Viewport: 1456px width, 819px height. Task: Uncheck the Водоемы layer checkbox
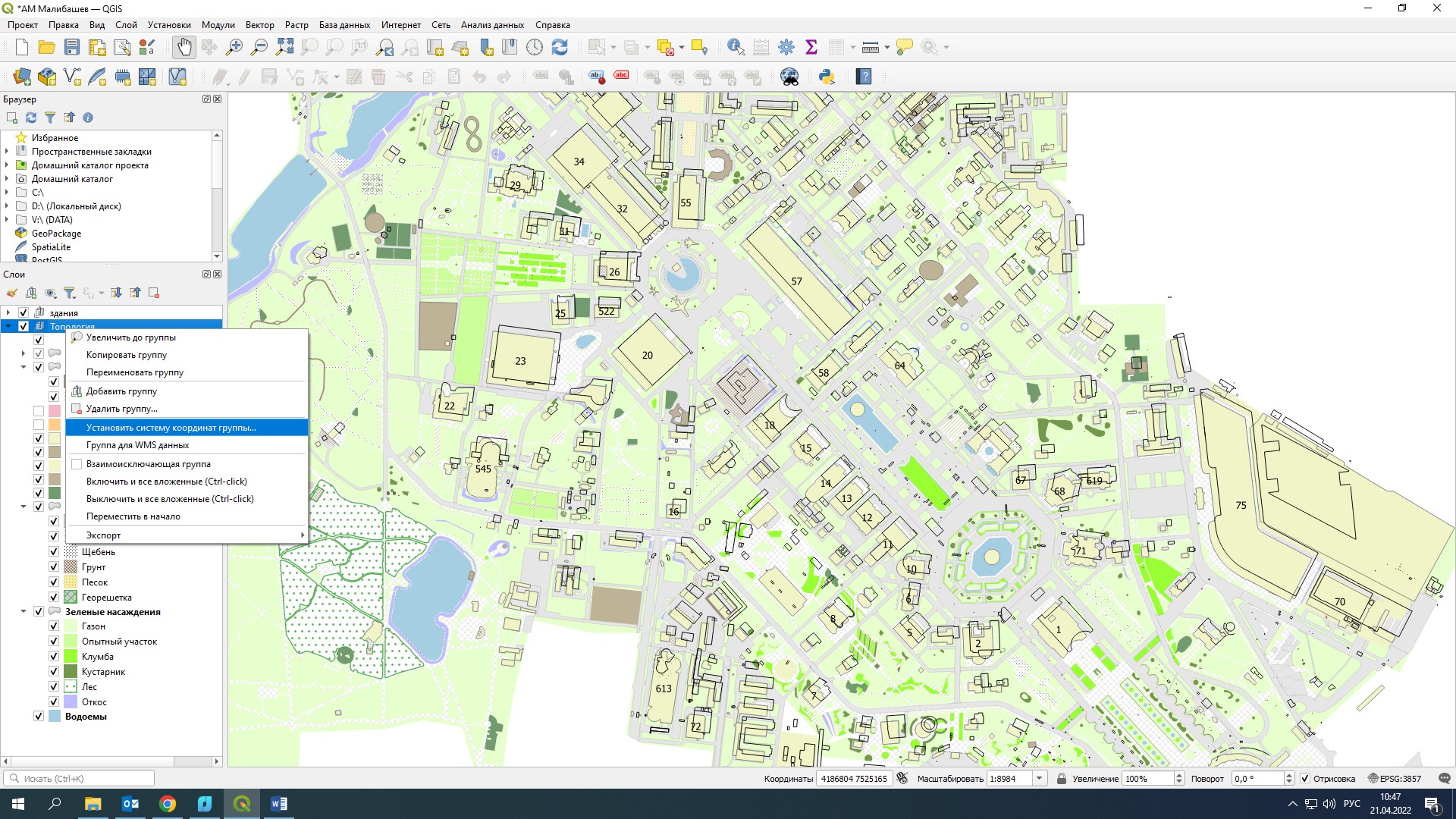coord(39,717)
